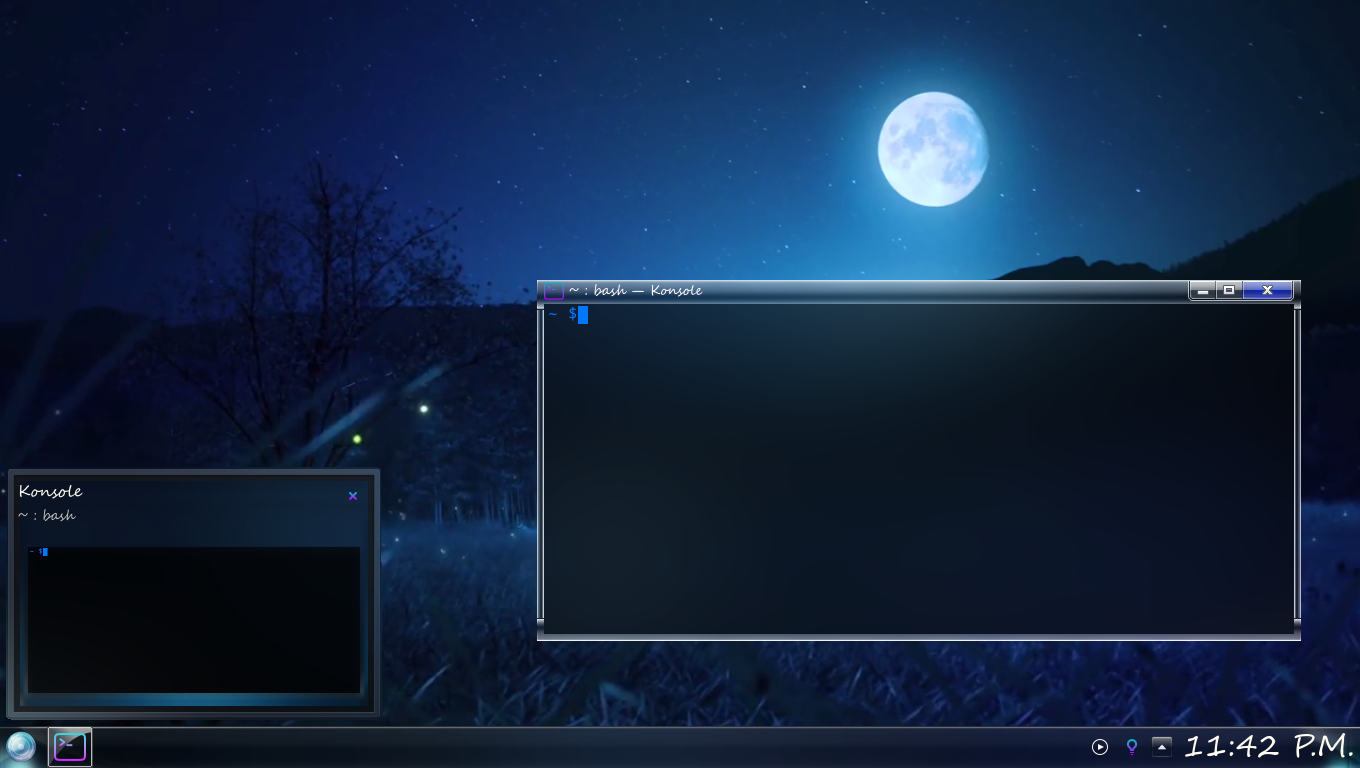Click the "~ : bash — Konsole" window title
This screenshot has height=768, width=1360.
(635, 291)
